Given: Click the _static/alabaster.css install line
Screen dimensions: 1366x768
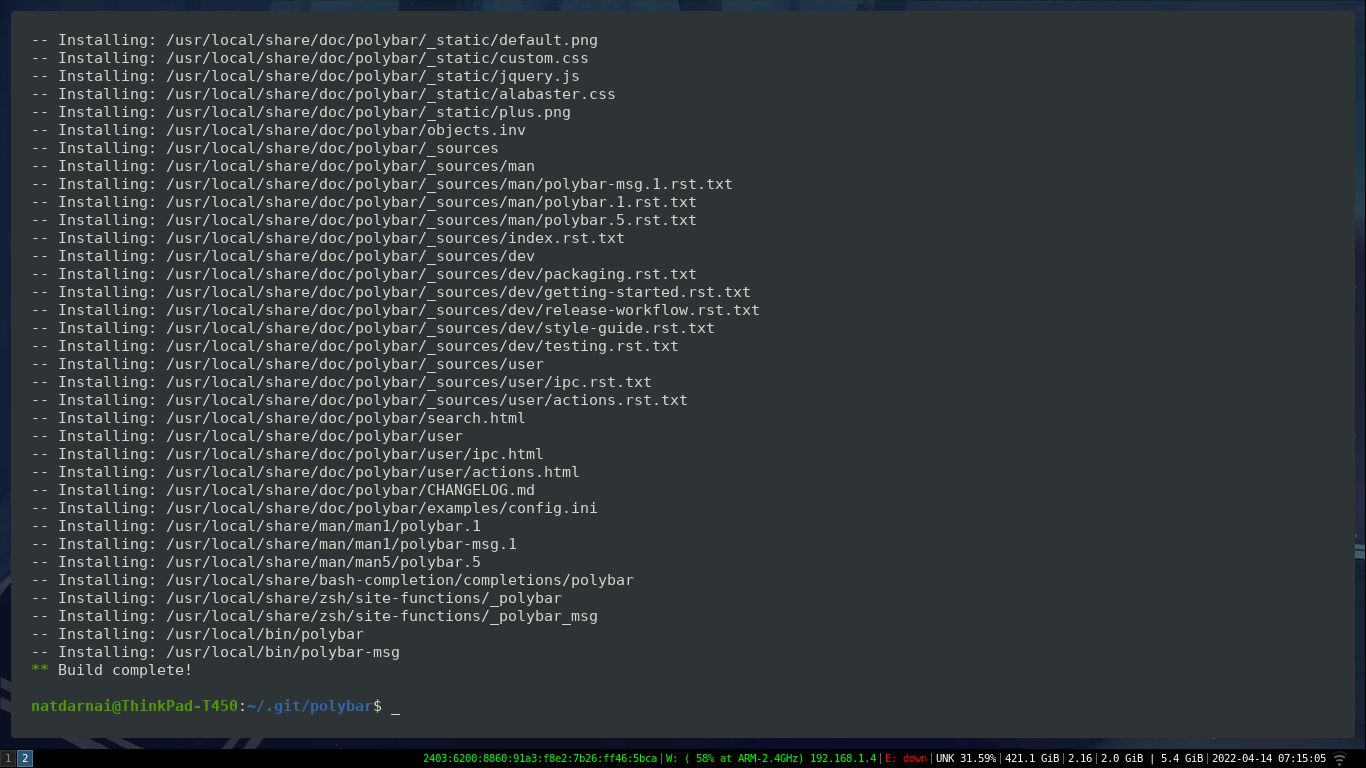Looking at the screenshot, I should pos(323,94).
